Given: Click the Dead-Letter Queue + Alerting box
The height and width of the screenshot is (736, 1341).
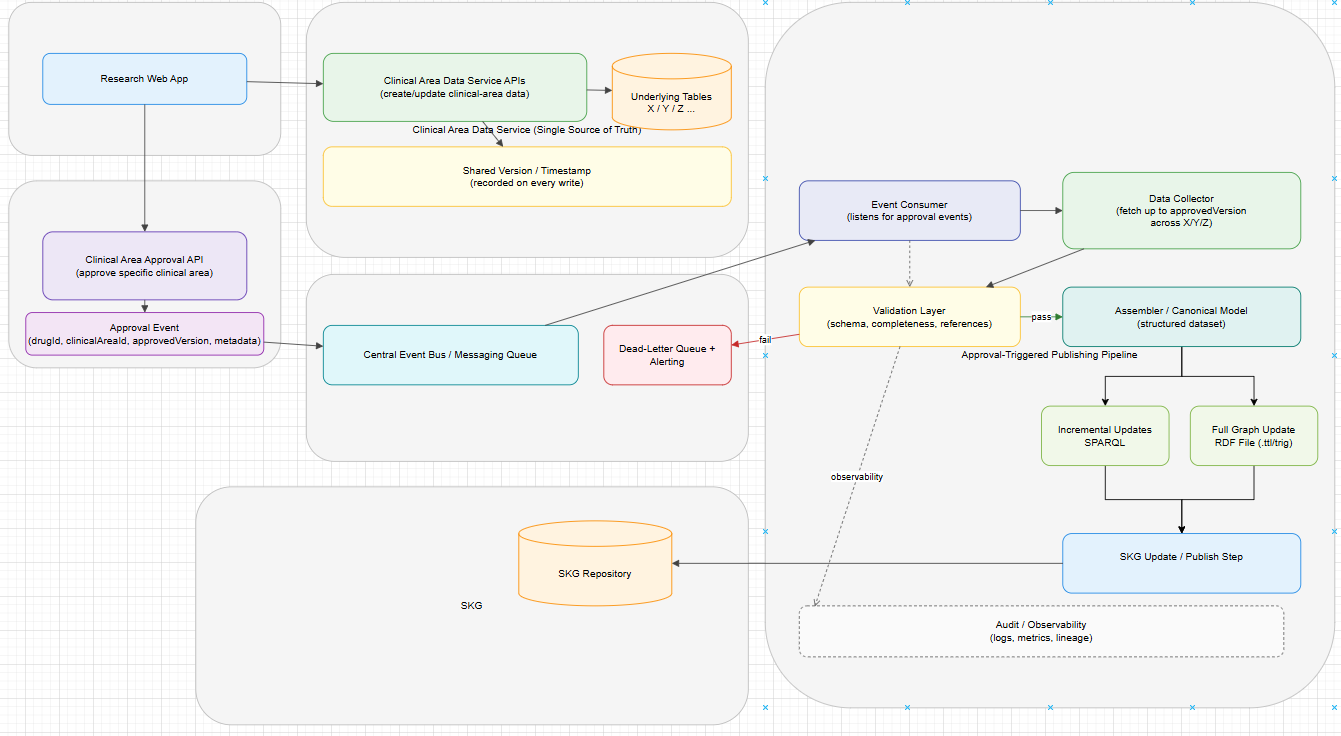Looking at the screenshot, I should click(667, 355).
